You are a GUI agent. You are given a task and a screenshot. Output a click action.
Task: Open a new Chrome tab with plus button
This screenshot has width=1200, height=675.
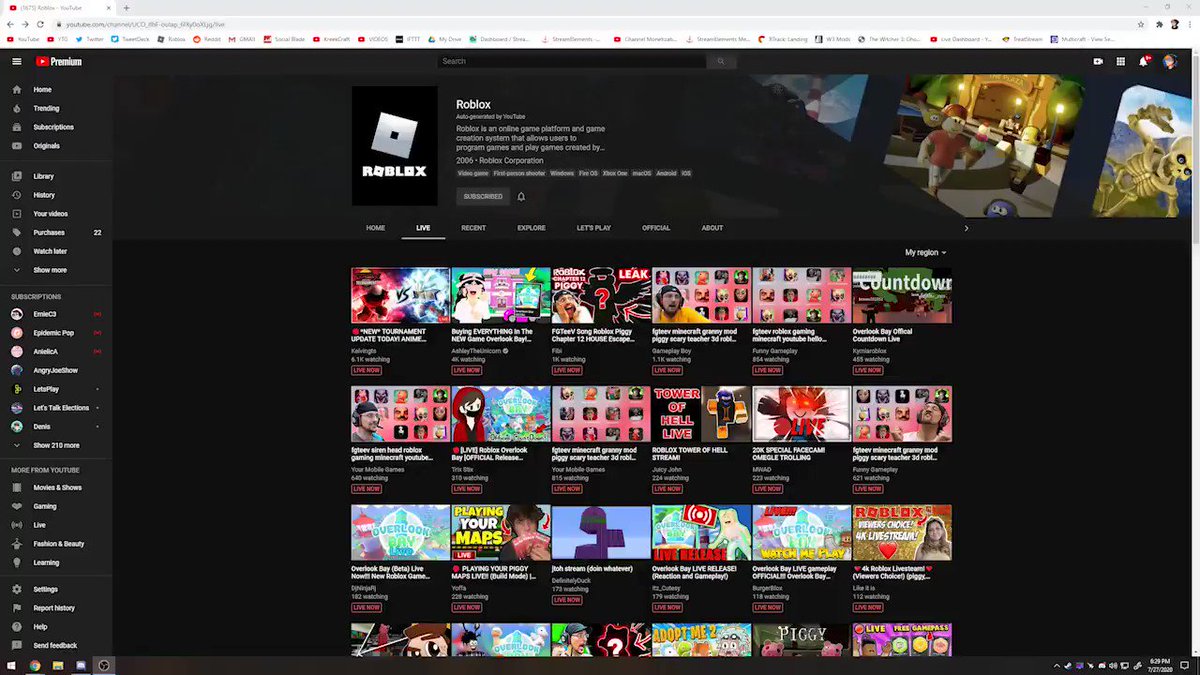pos(126,7)
